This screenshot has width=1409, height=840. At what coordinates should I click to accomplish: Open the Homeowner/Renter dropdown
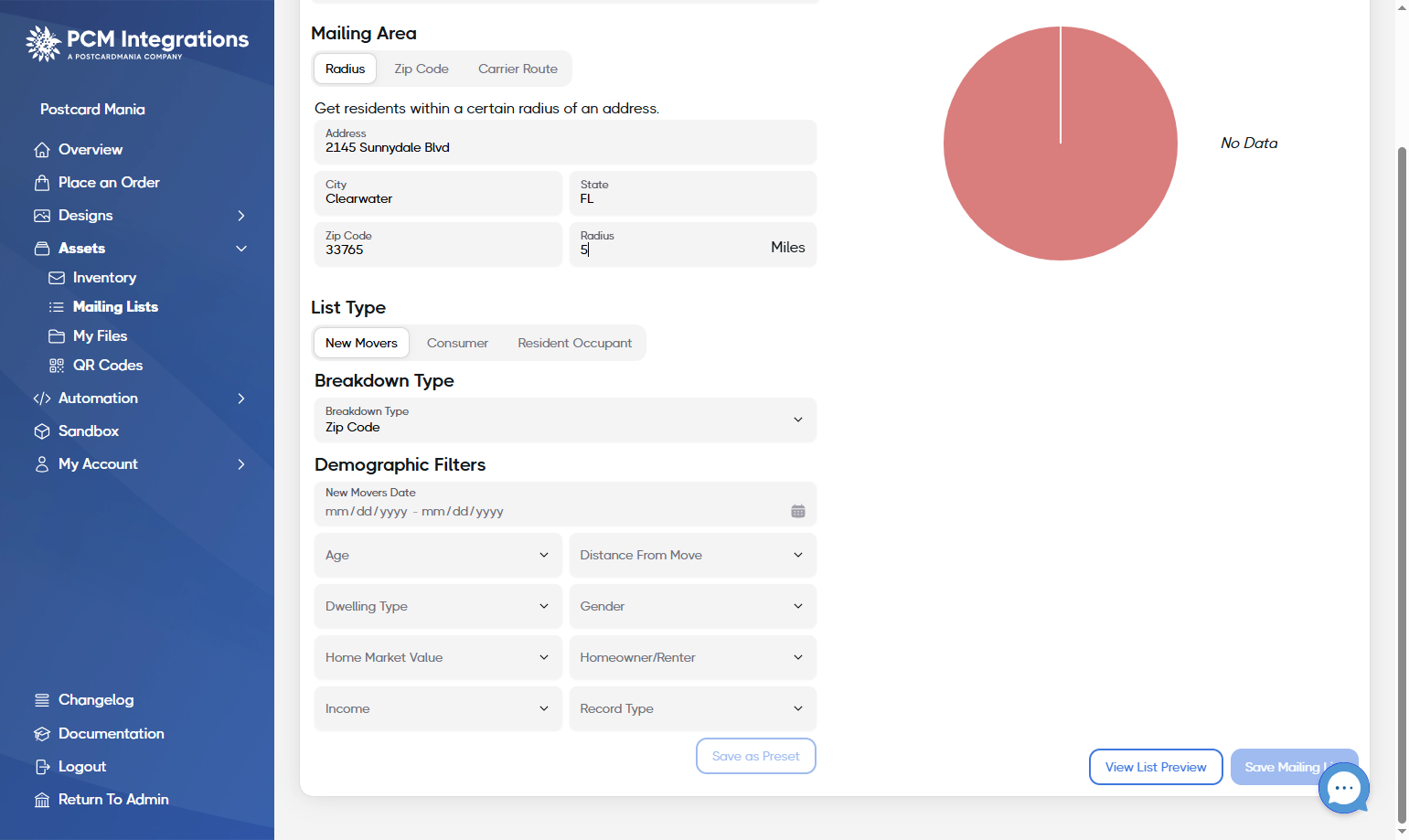coord(692,657)
